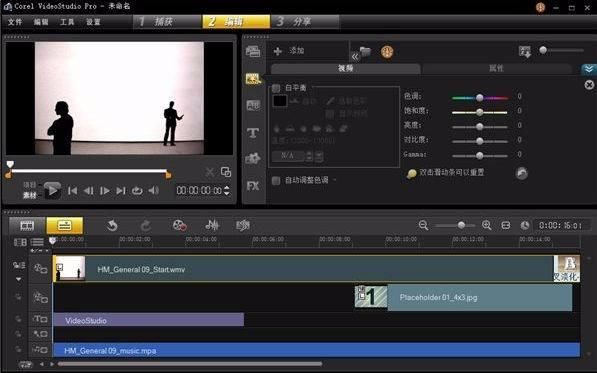This screenshot has height=373, width=597.
Task: Open the Title (T) library icon
Action: coord(253,133)
